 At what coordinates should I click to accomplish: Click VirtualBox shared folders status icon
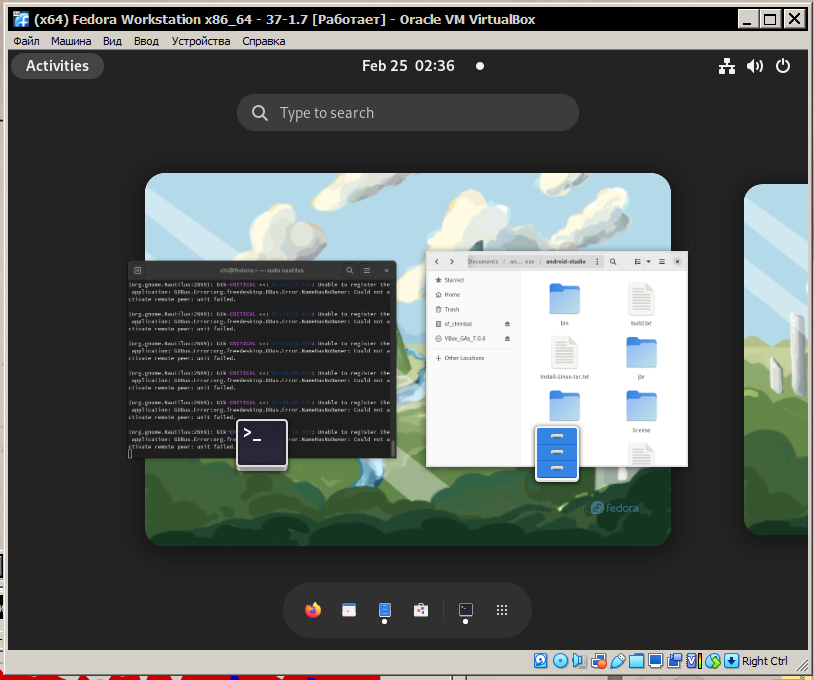[x=636, y=661]
